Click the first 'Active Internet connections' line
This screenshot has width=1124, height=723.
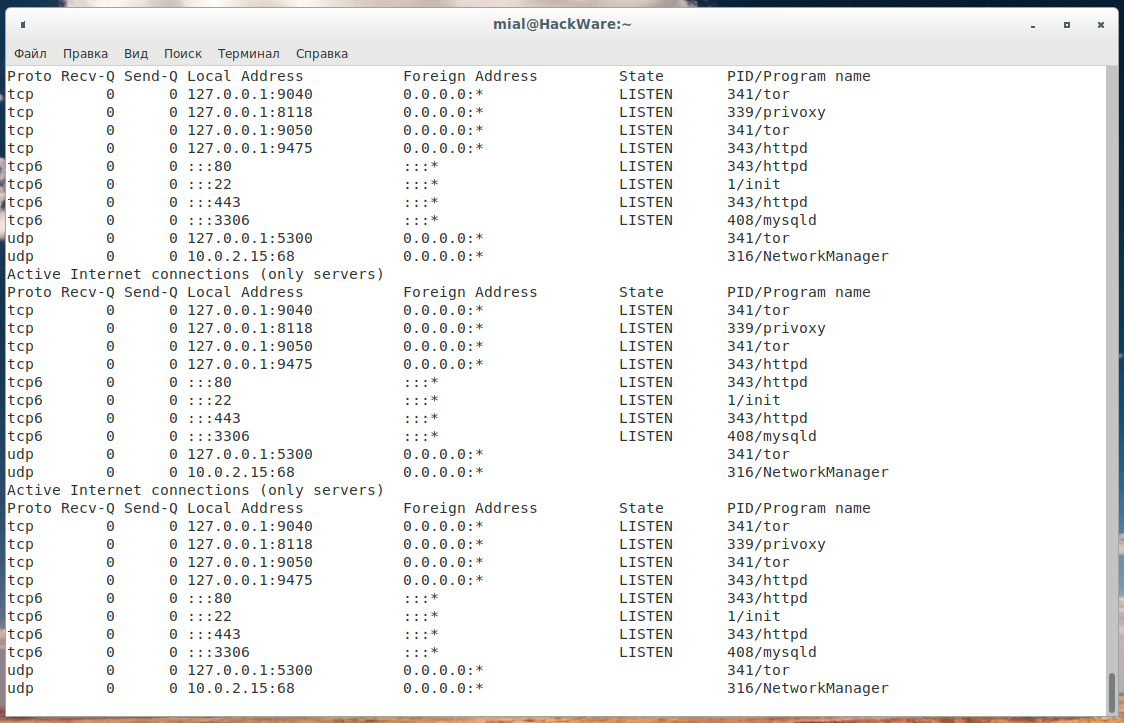tap(195, 274)
